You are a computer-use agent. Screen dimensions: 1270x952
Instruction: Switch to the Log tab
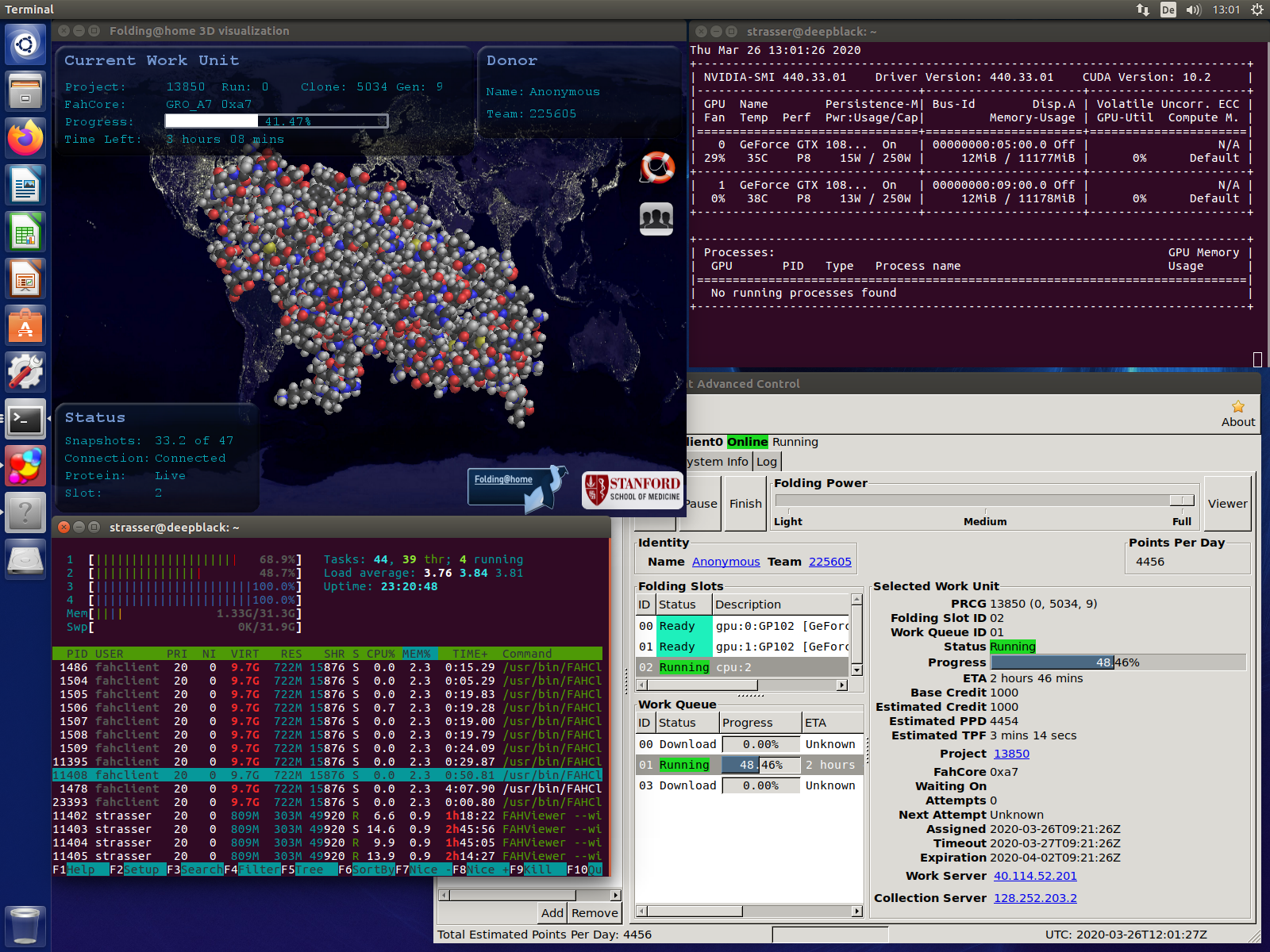pyautogui.click(x=767, y=462)
